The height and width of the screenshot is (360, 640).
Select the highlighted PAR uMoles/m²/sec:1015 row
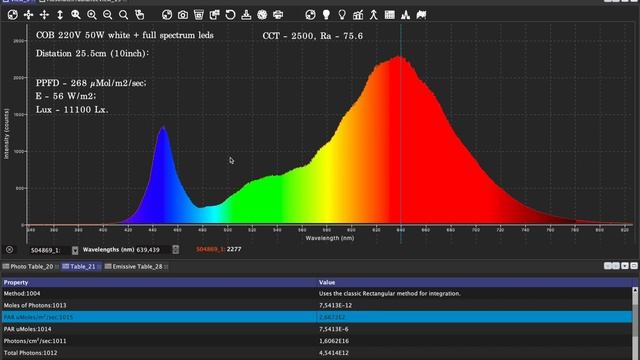[x=317, y=317]
